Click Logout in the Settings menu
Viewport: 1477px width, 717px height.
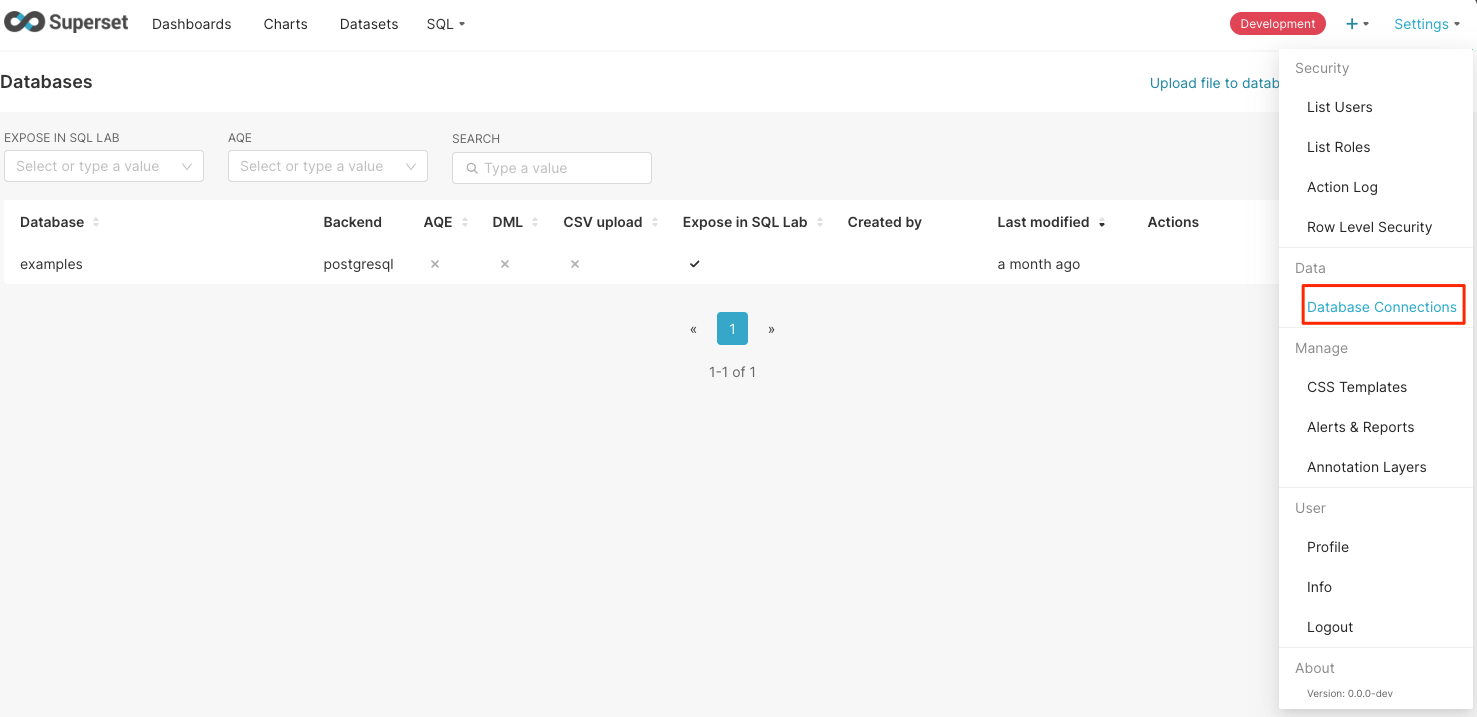click(1329, 627)
